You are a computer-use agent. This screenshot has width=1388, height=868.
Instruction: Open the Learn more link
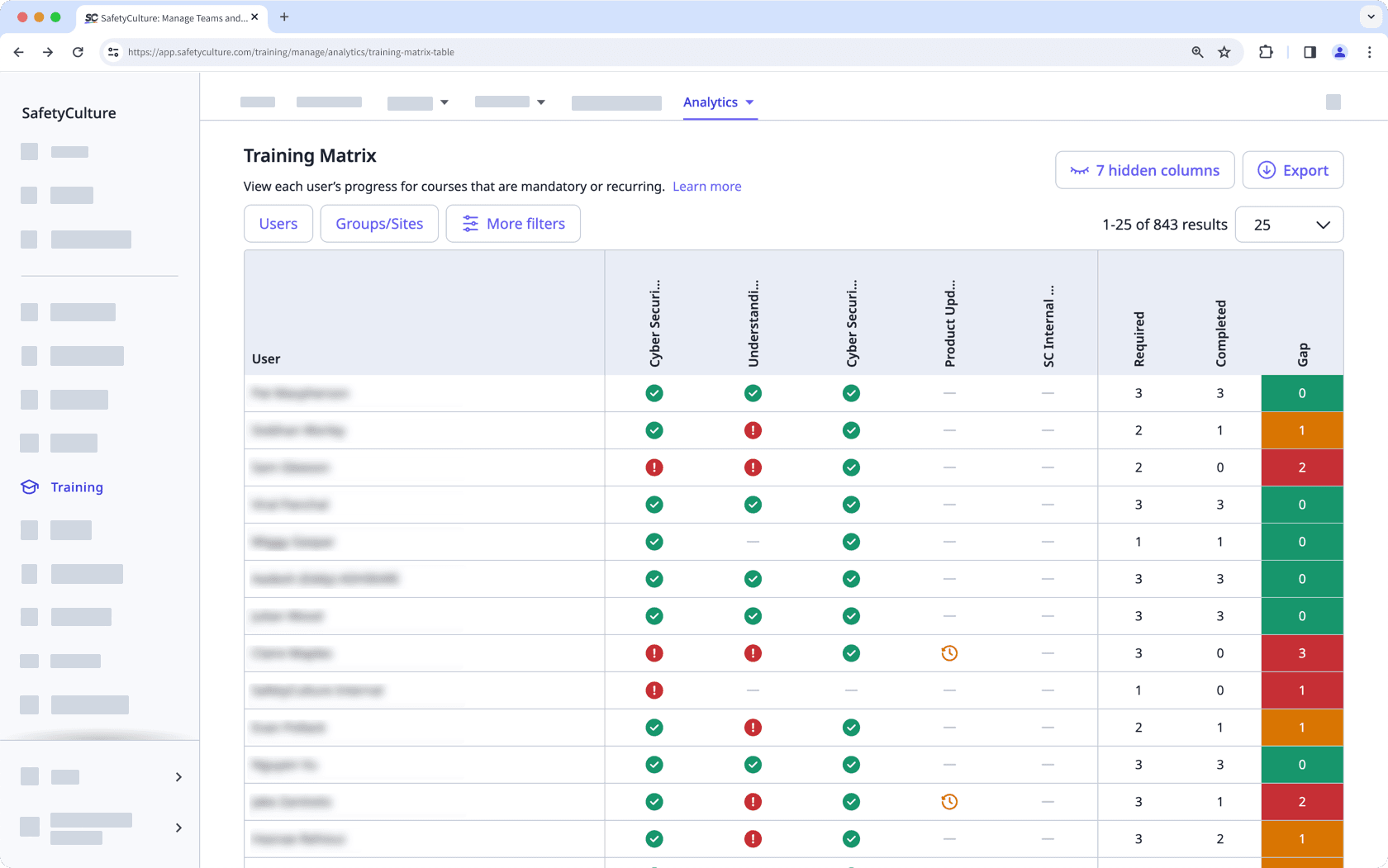(x=706, y=186)
